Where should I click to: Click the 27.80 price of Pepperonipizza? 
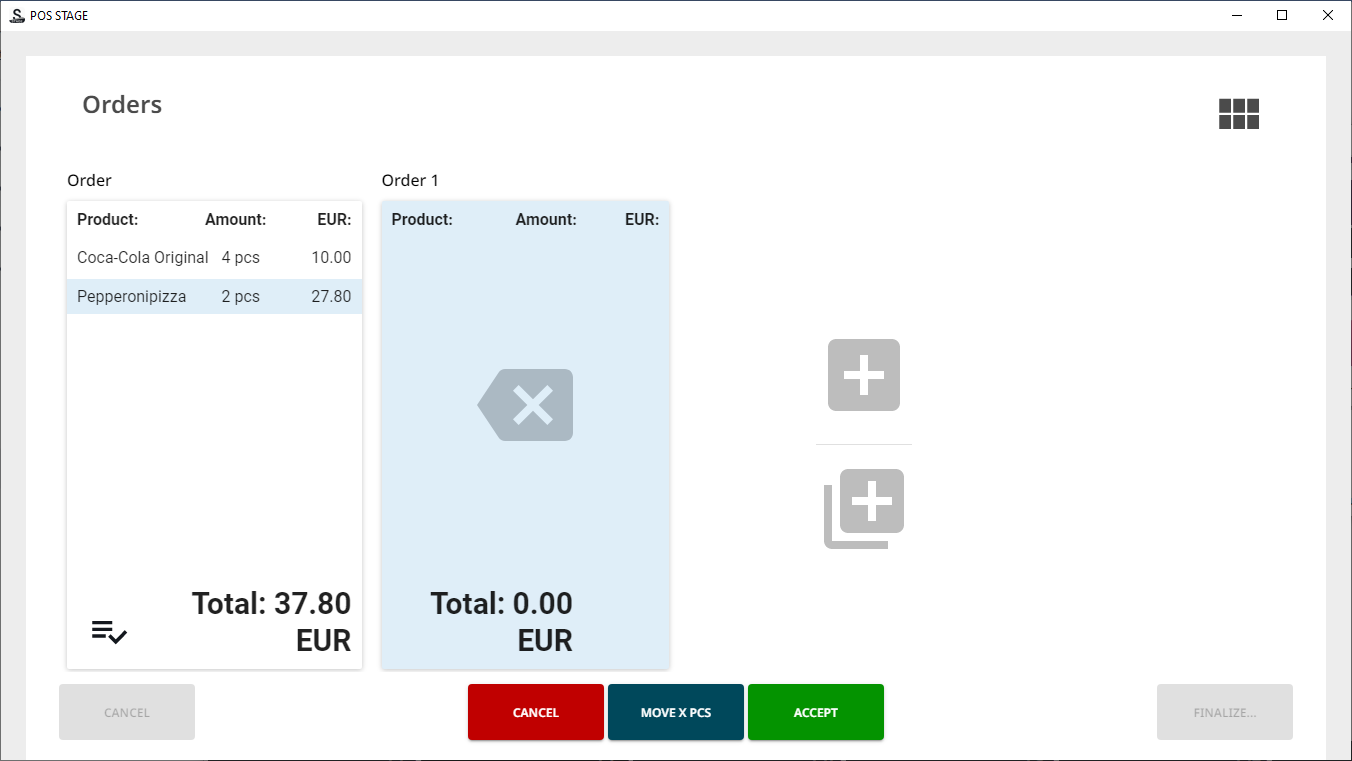click(331, 297)
